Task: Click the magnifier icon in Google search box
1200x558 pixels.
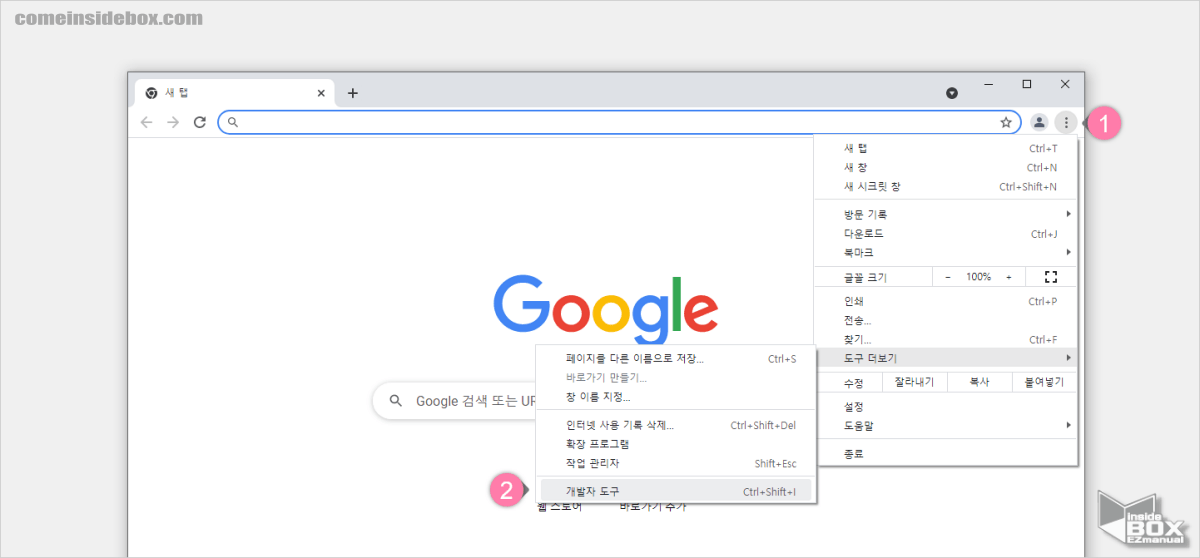Action: point(396,401)
